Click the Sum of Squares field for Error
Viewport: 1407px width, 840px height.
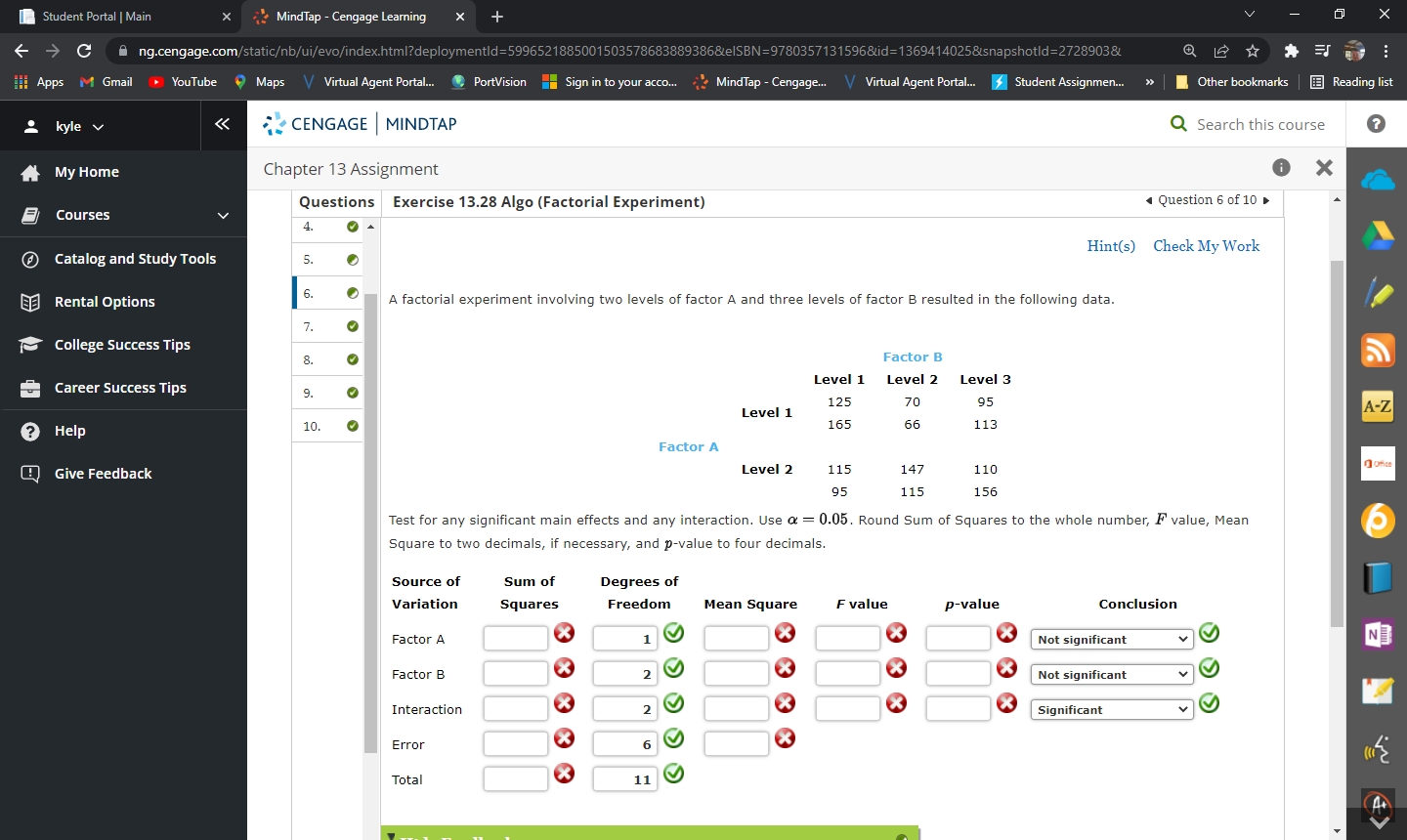515,742
